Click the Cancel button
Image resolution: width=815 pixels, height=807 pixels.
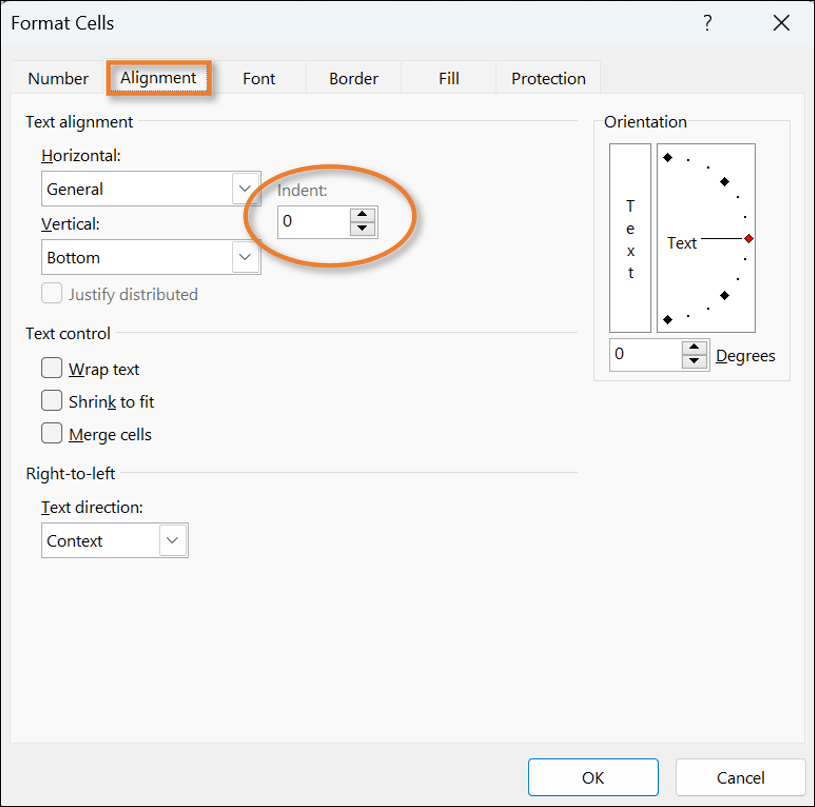740,777
